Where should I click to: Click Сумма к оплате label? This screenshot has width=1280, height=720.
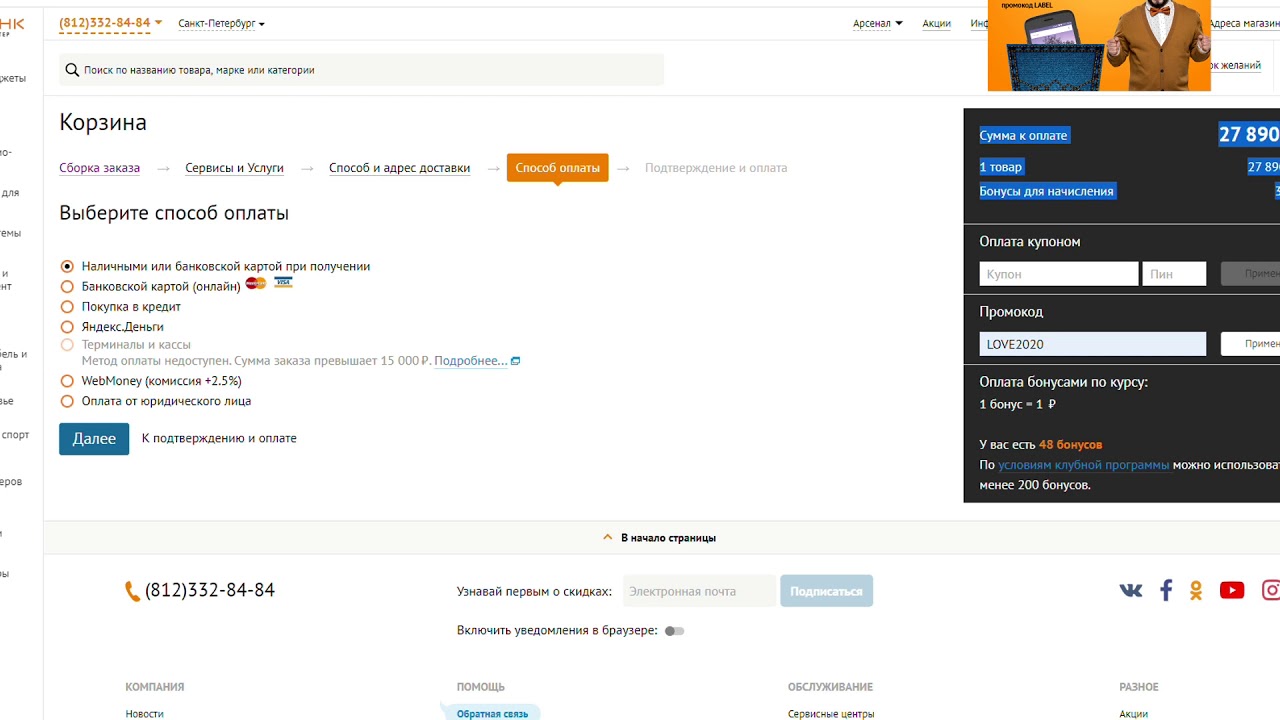pyautogui.click(x=1023, y=135)
